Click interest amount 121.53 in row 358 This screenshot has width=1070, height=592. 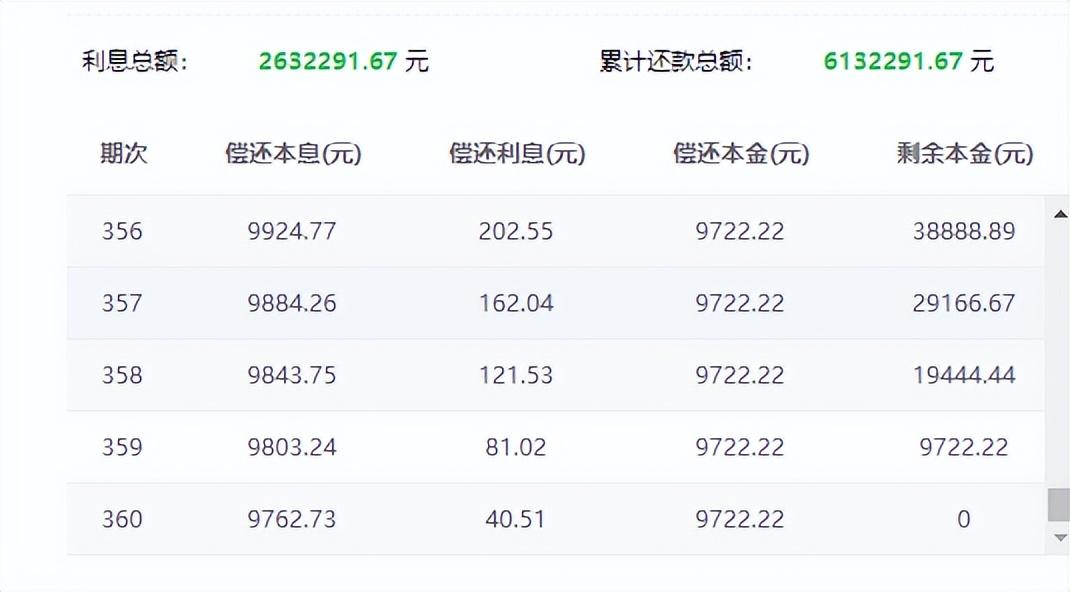pyautogui.click(x=516, y=375)
